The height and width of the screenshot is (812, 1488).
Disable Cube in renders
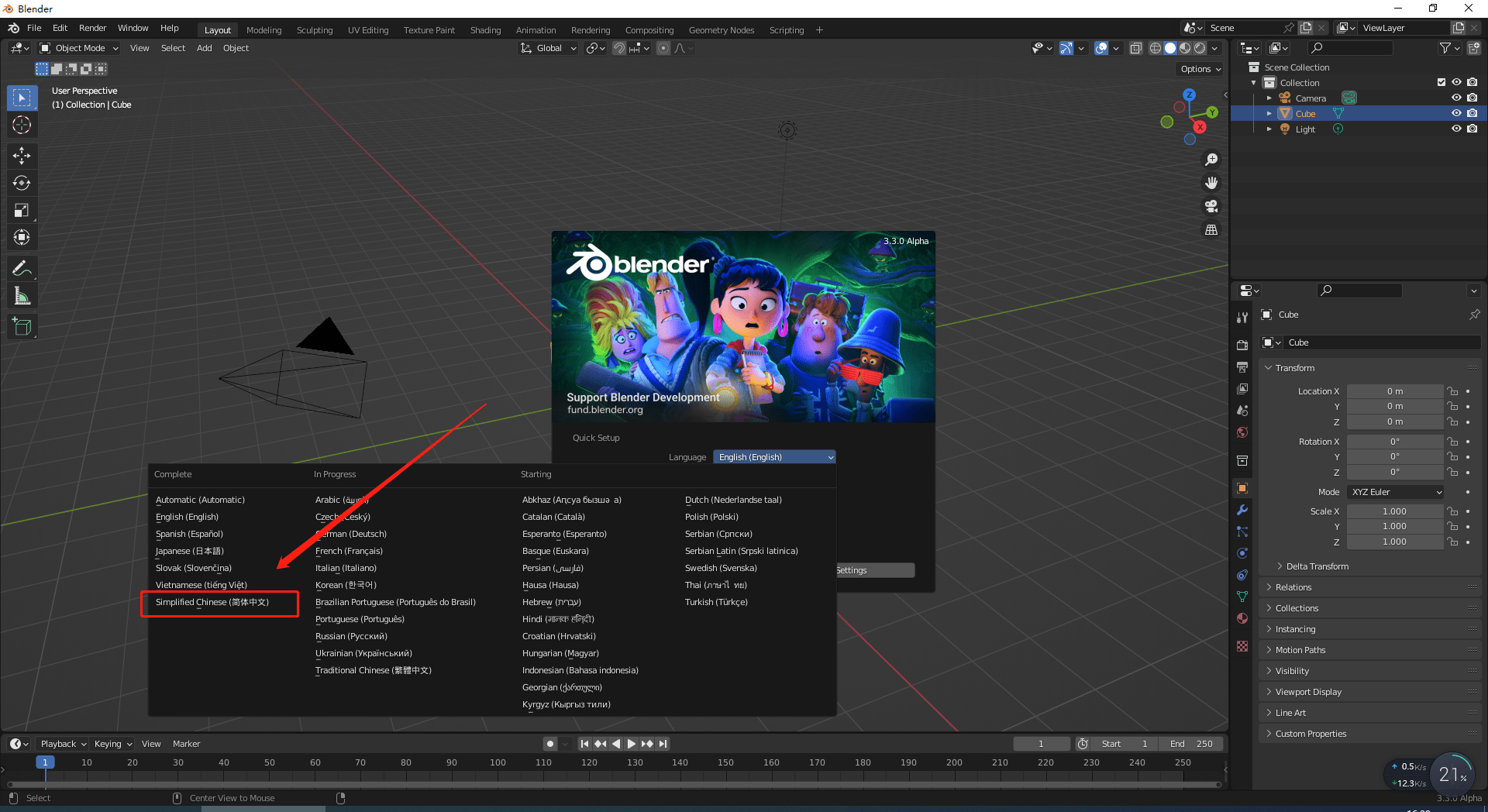tap(1472, 113)
